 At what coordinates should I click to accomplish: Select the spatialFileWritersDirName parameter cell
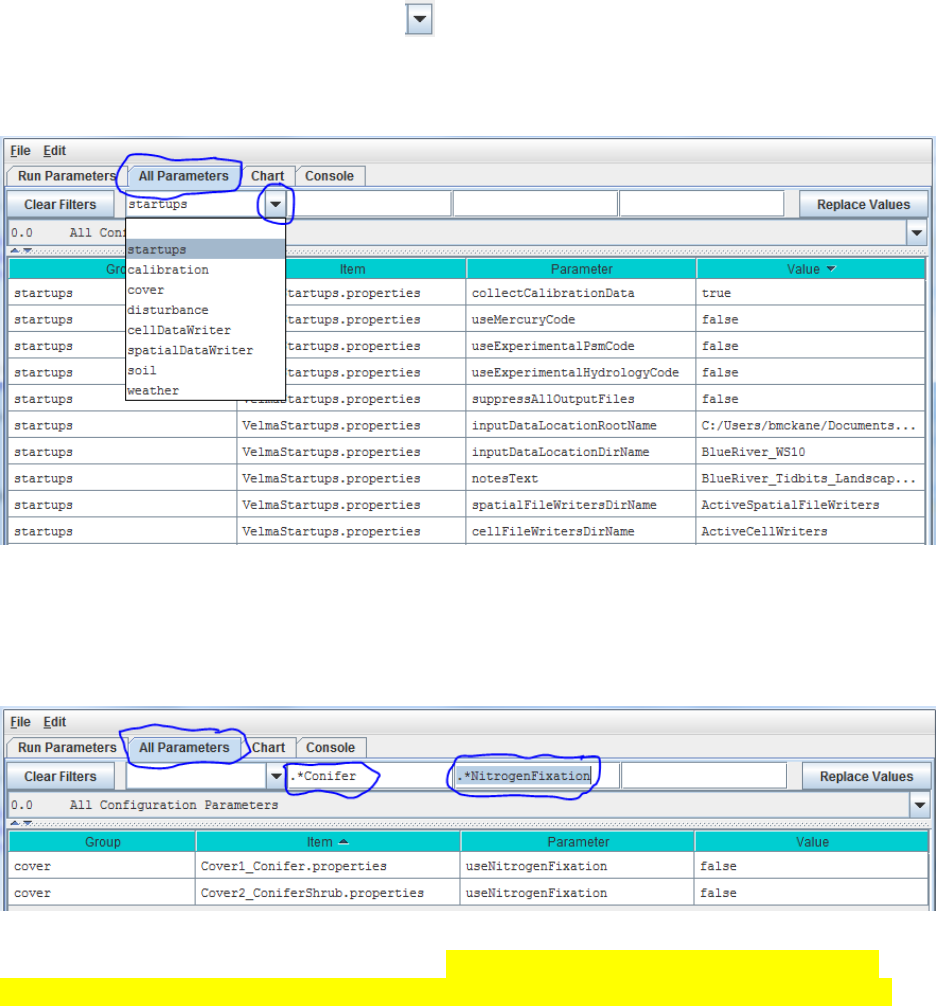click(581, 505)
